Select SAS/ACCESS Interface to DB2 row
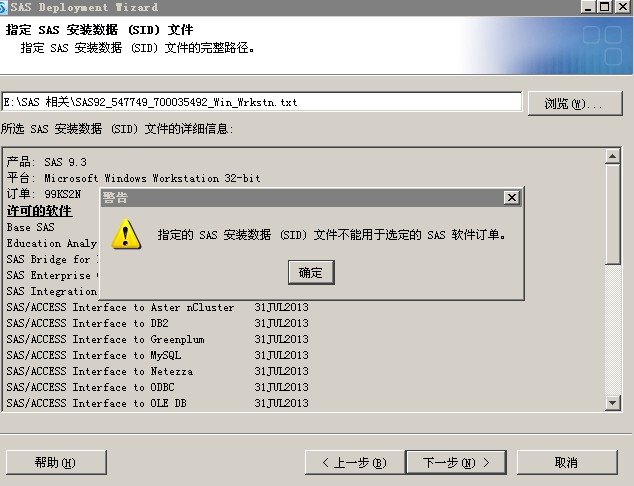The height and width of the screenshot is (486, 634). click(158, 323)
